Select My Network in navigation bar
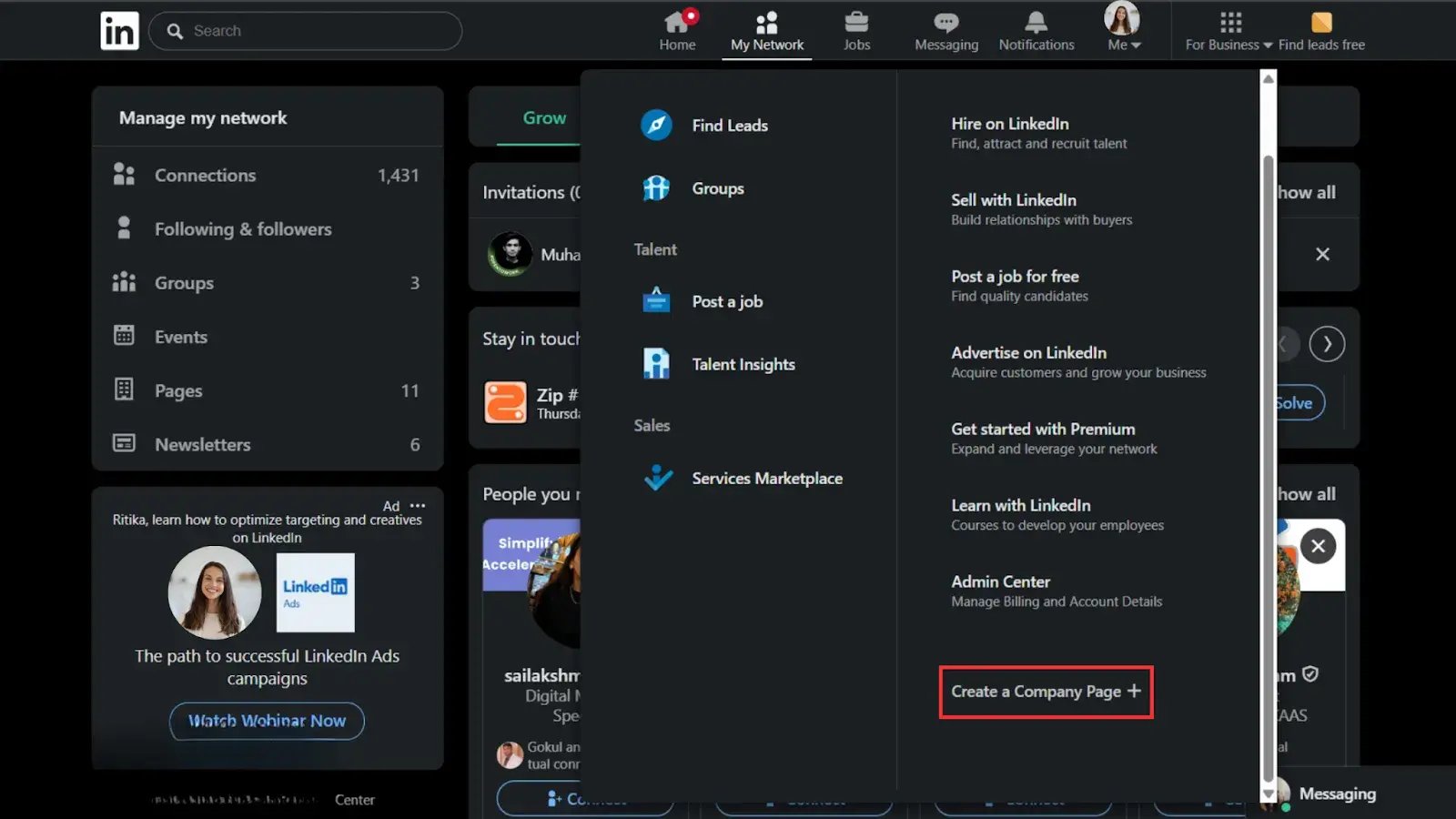Image resolution: width=1456 pixels, height=819 pixels. (766, 30)
